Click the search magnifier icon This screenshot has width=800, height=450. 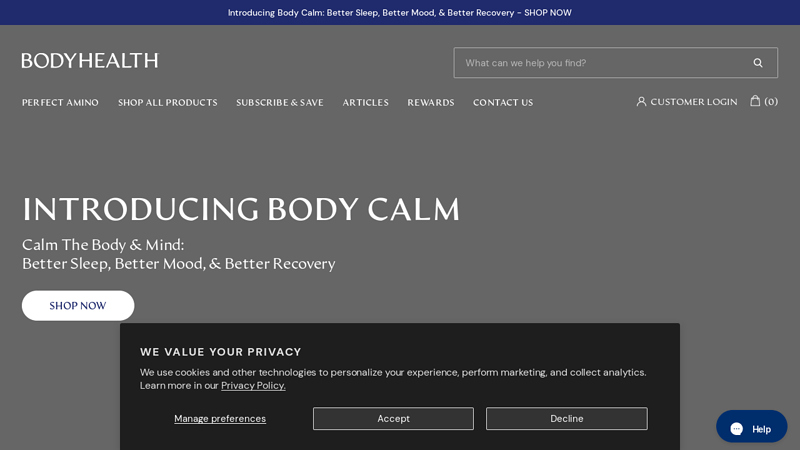(758, 63)
